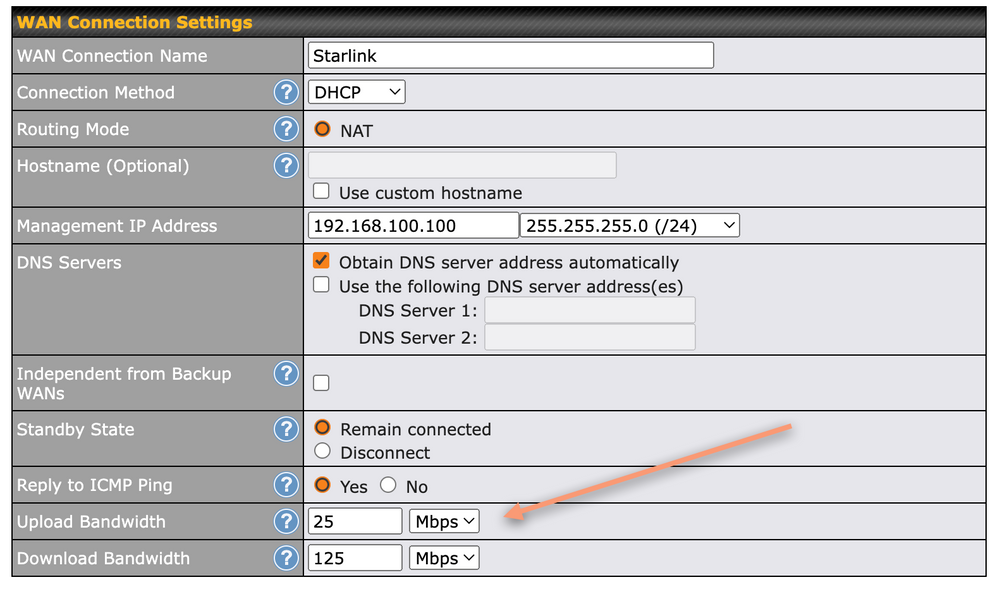The image size is (1000, 590).
Task: Open help for Connection Method setting
Action: (x=286, y=92)
